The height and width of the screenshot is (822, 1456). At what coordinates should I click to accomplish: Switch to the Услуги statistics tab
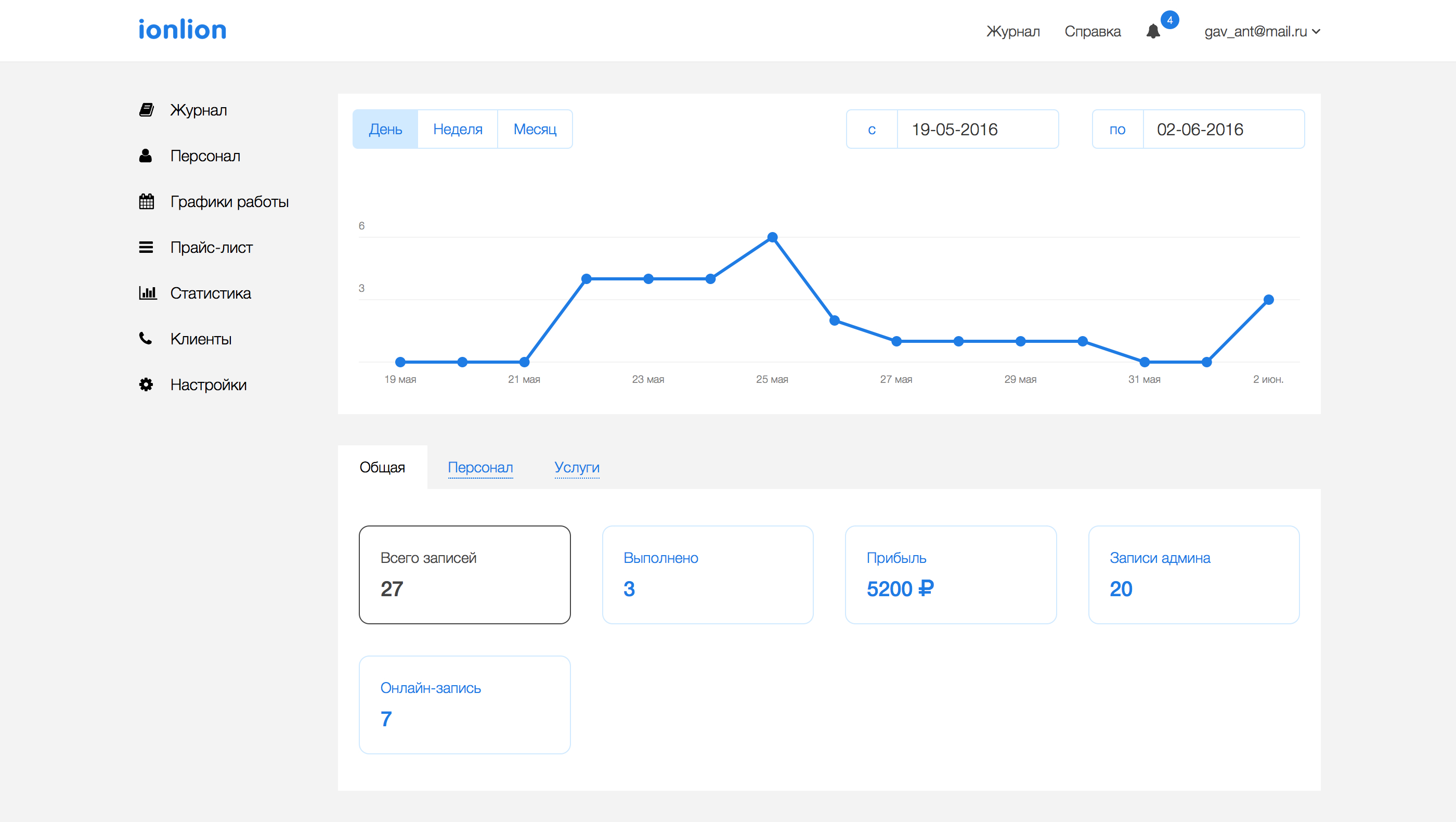[x=577, y=467]
